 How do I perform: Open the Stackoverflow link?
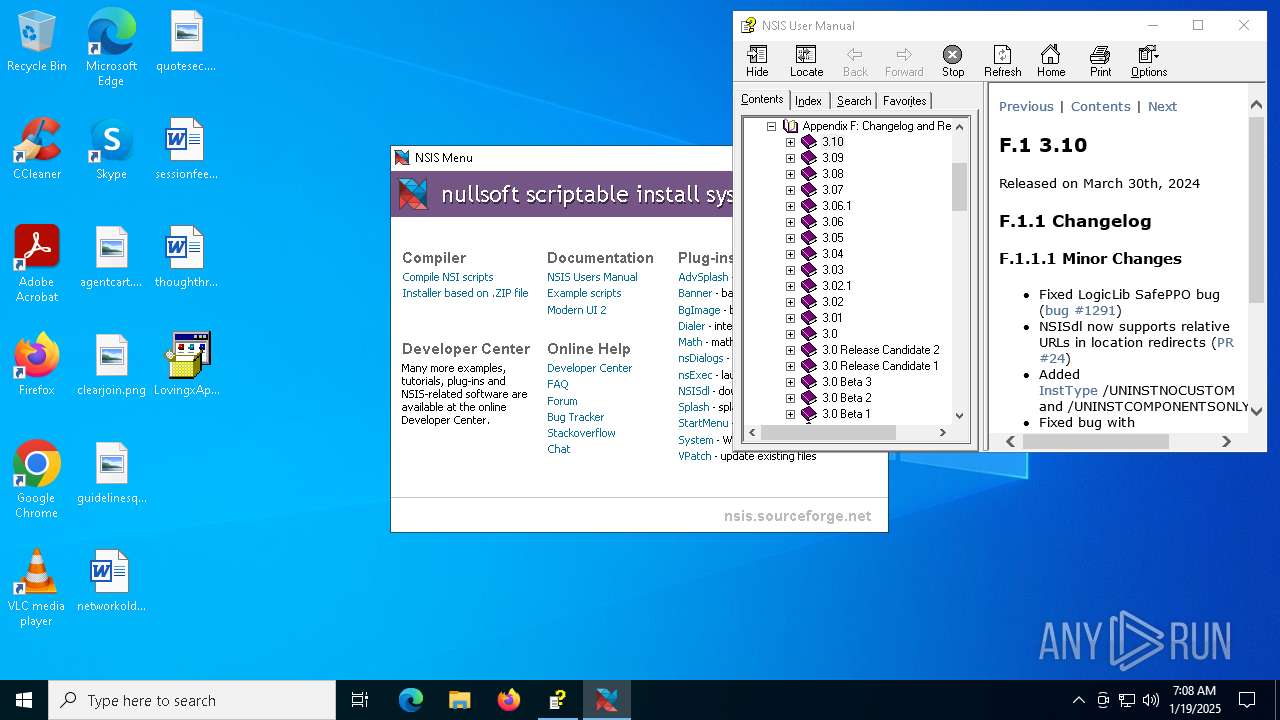(x=581, y=433)
